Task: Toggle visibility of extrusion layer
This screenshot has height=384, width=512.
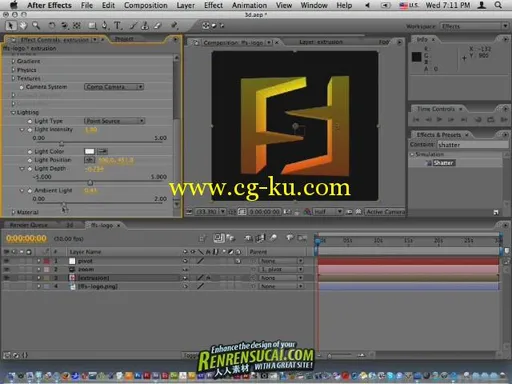Action: click(x=6, y=278)
